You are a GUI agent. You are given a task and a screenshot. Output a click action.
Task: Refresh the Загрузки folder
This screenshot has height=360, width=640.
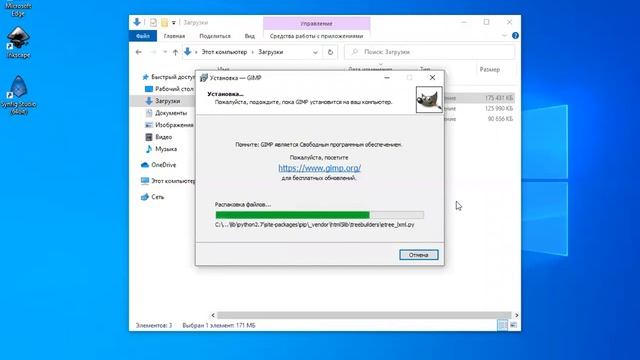pyautogui.click(x=330, y=52)
